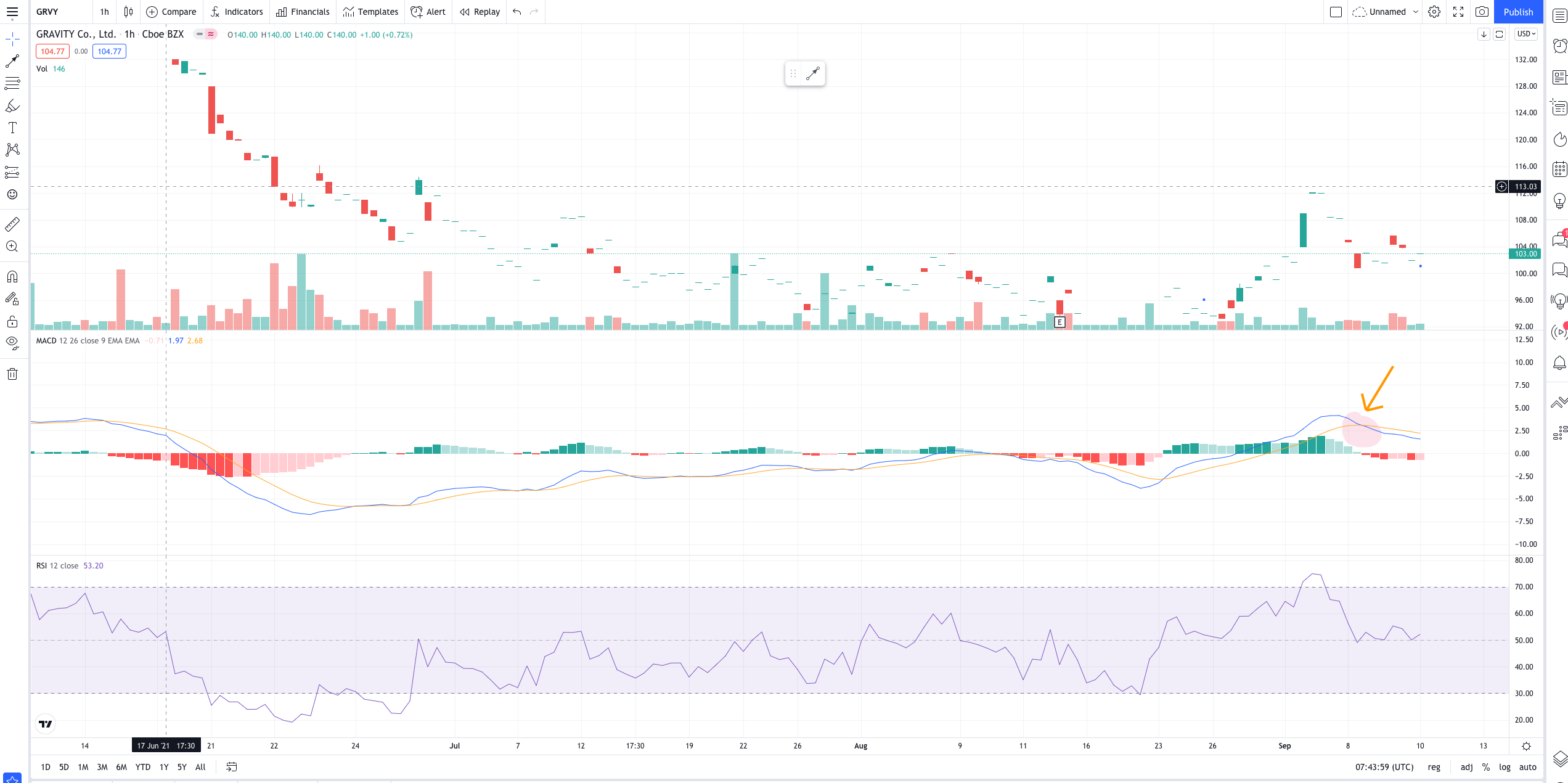The height and width of the screenshot is (783, 1568).
Task: Hide all drawings with eye icon
Action: (12, 342)
